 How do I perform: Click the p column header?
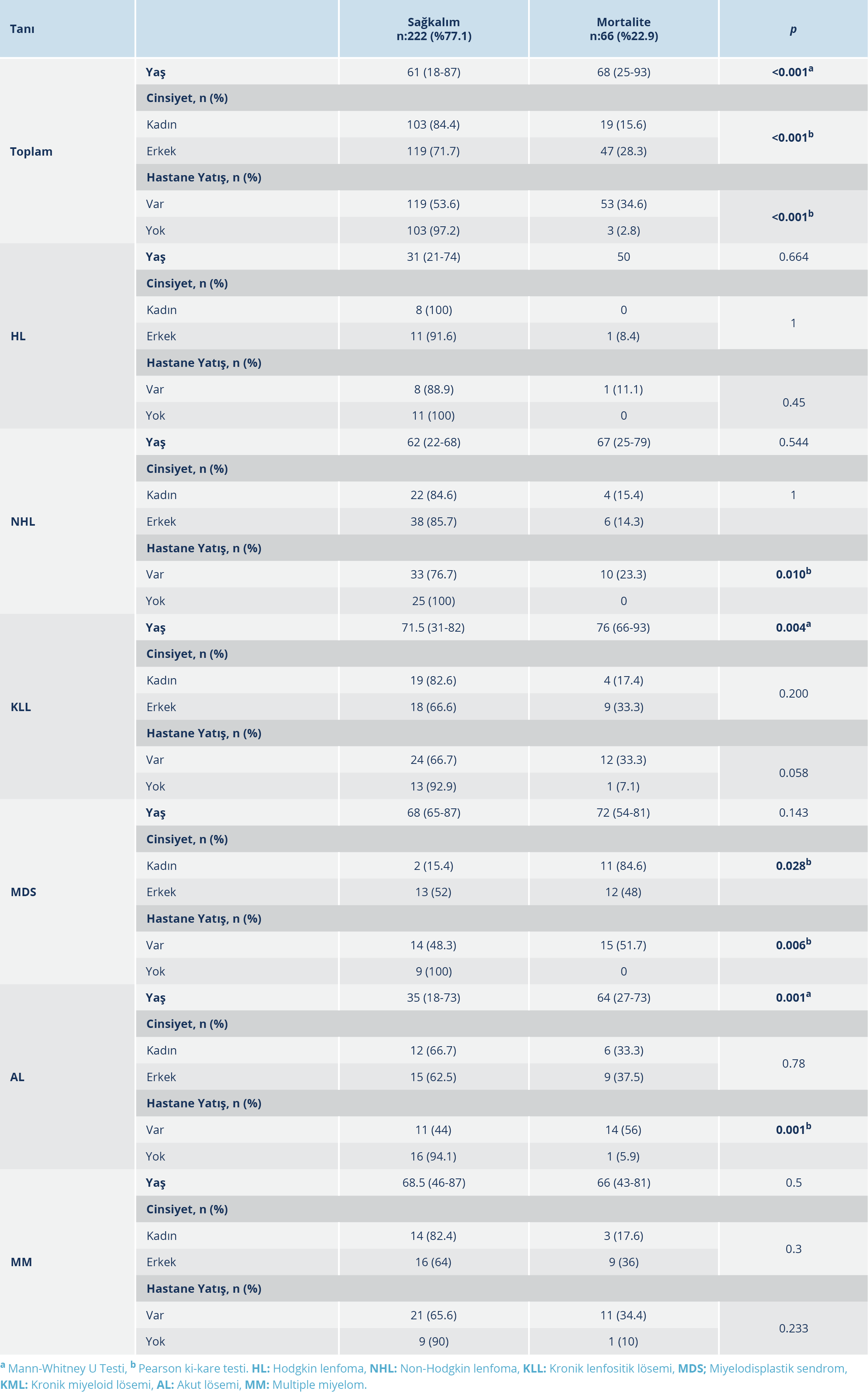793,29
